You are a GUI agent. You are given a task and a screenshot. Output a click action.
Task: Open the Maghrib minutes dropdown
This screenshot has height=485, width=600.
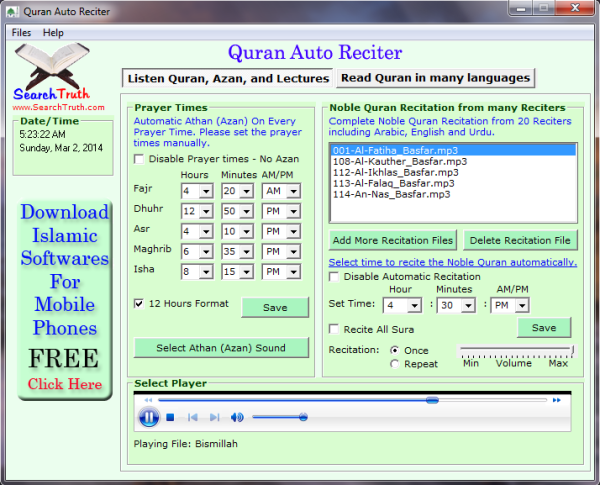point(246,251)
